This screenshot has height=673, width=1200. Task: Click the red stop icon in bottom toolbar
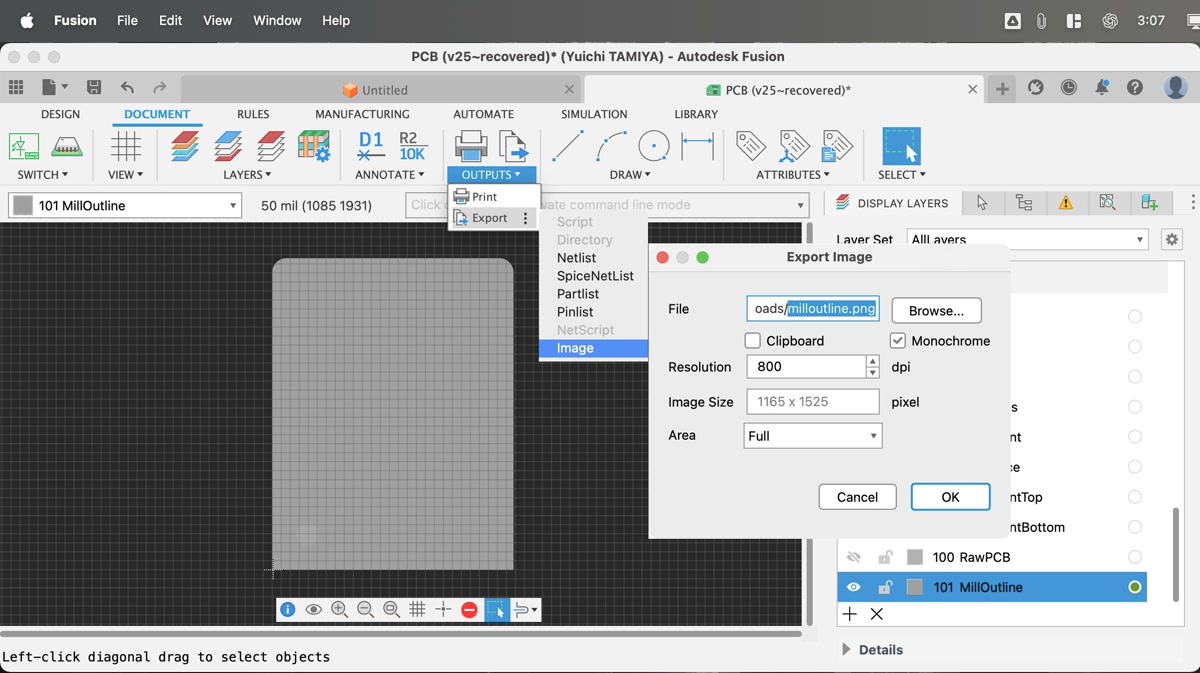pos(469,609)
